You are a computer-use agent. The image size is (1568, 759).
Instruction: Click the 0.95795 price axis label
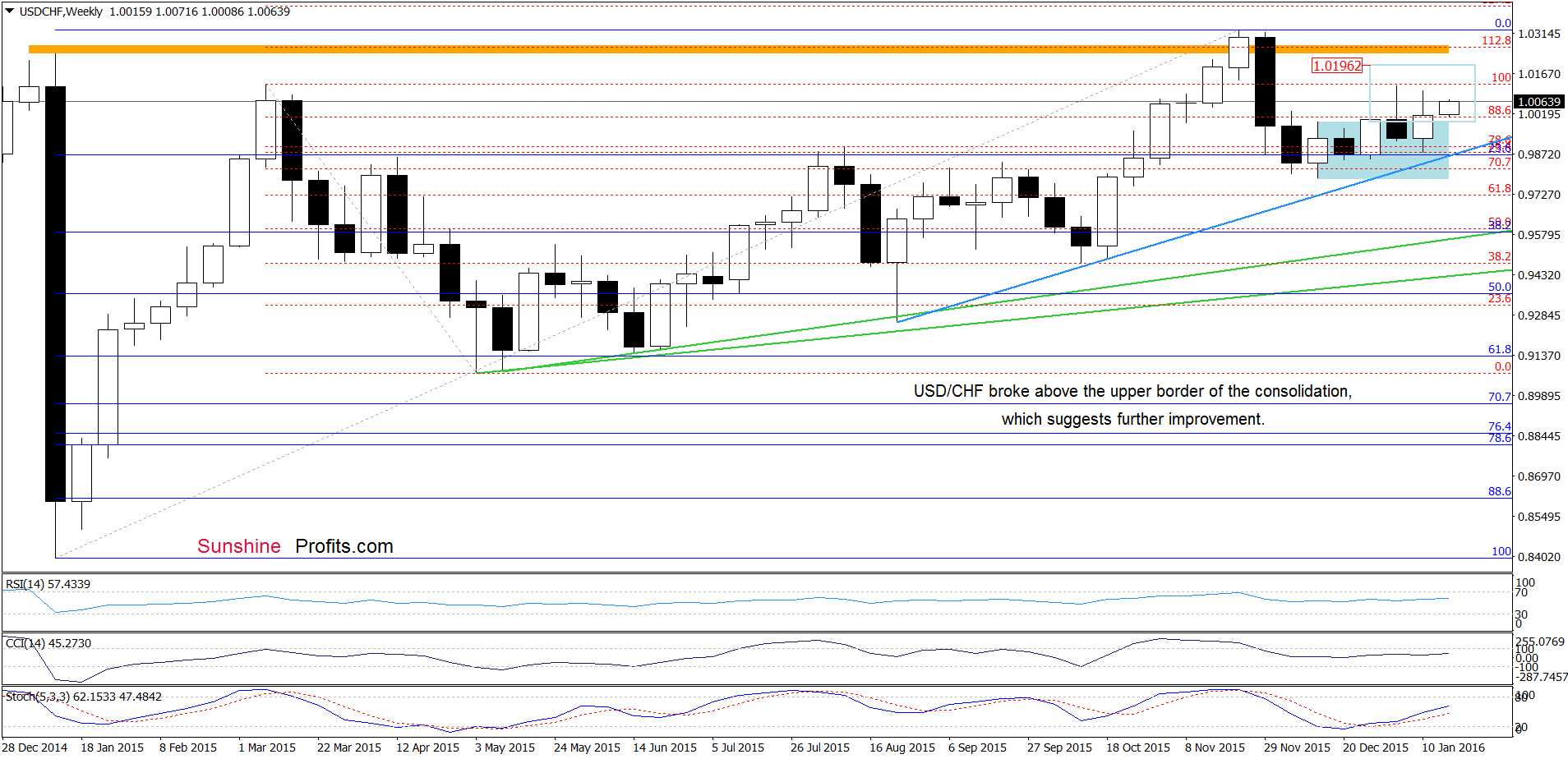1538,235
